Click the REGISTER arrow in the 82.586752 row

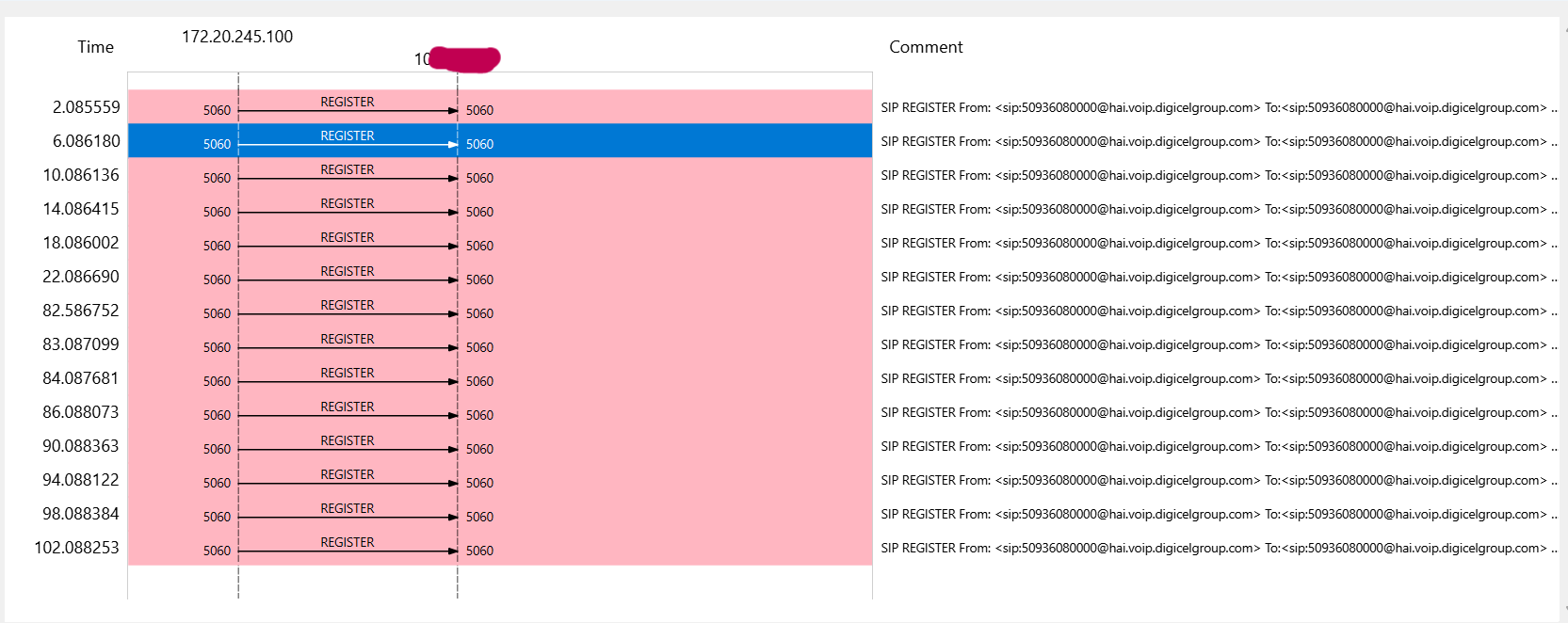click(x=348, y=314)
